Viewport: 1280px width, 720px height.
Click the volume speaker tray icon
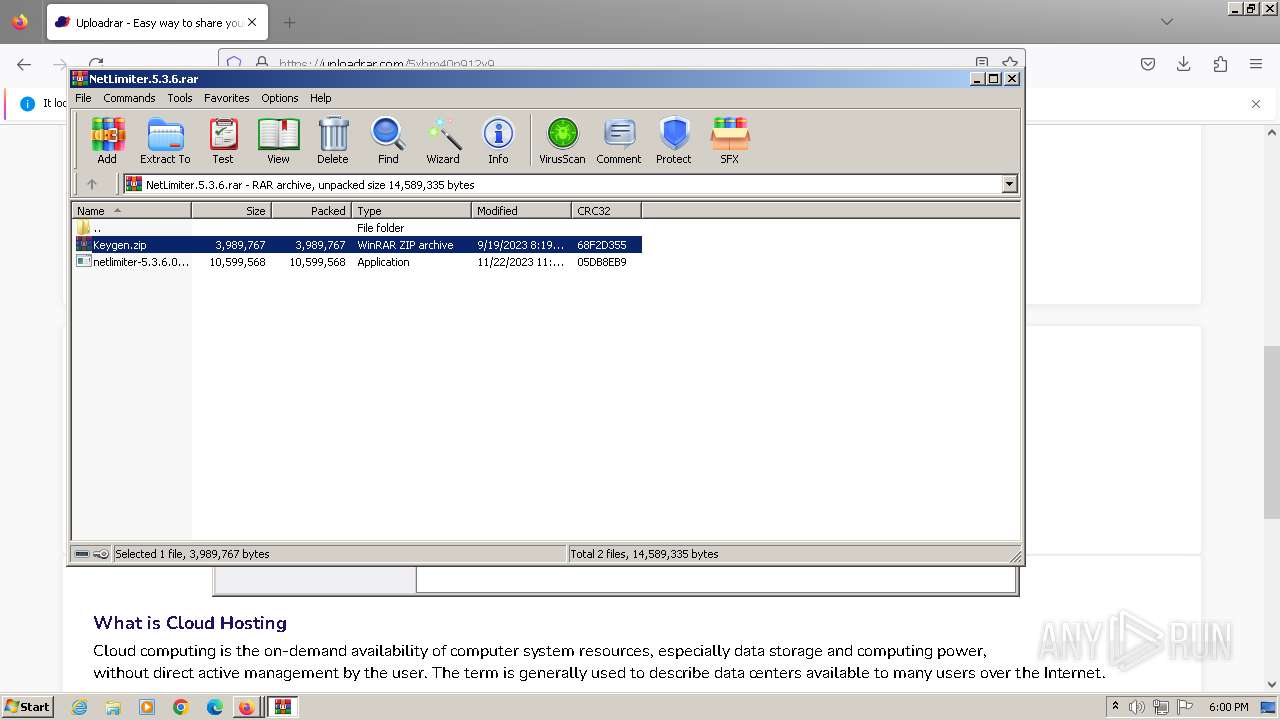1137,707
